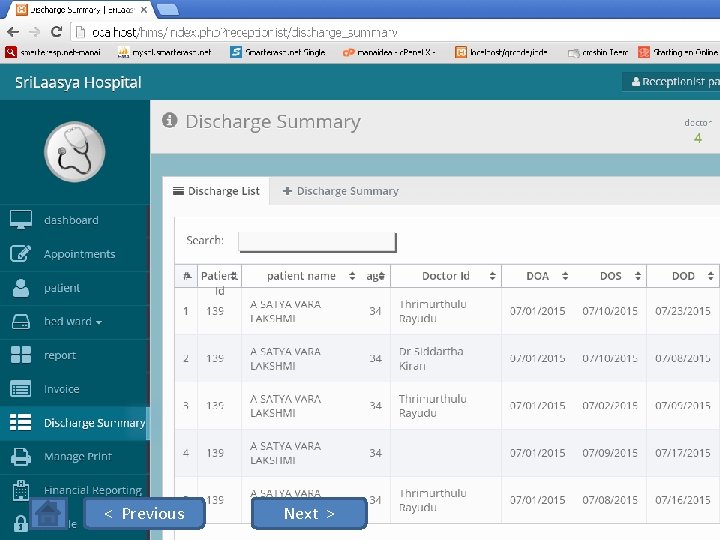Expand the bed ward dropdown menu
720x540 pixels.
tap(75, 321)
